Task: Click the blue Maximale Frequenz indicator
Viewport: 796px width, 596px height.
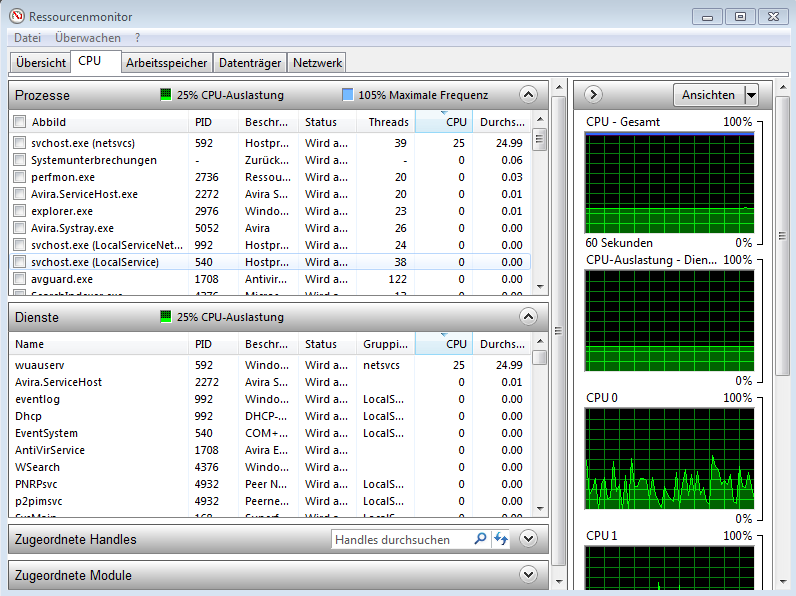Action: [x=348, y=94]
